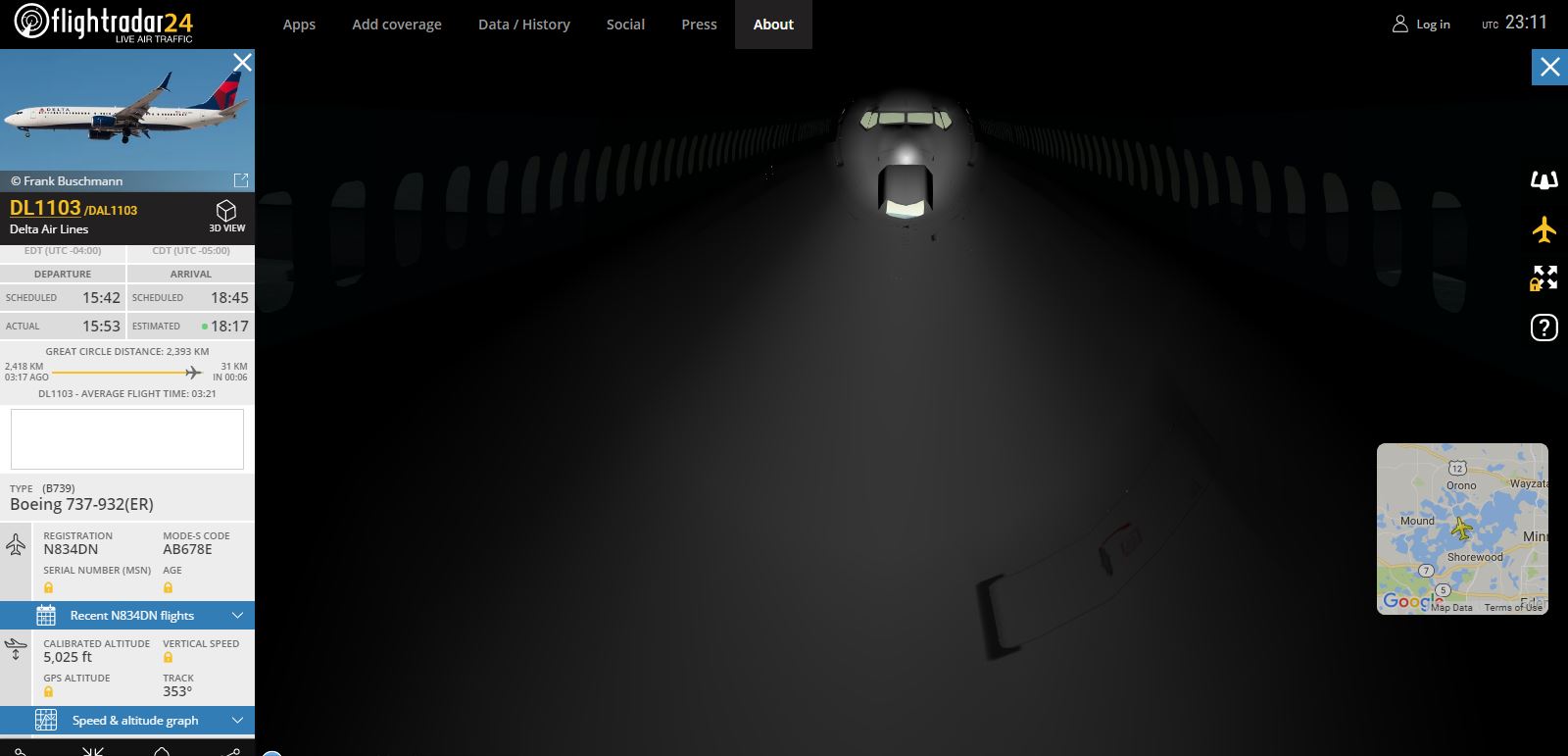
Task: Open the Press menu item
Action: (699, 25)
